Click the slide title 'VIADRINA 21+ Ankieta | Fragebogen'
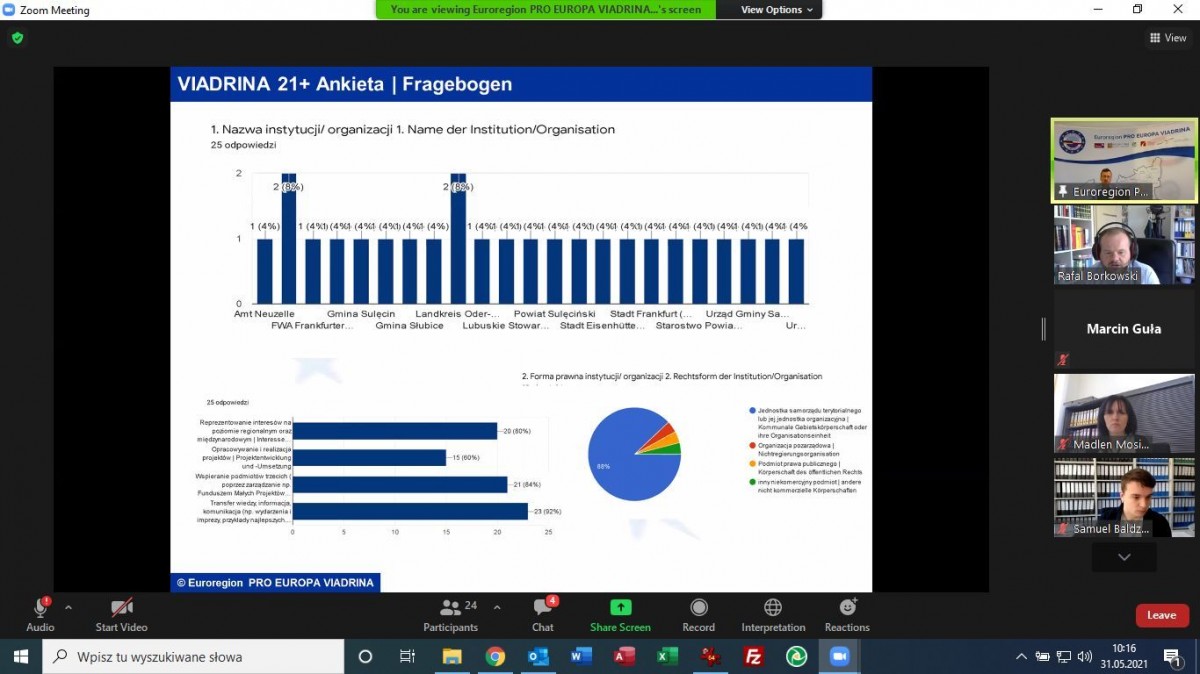 coord(344,85)
